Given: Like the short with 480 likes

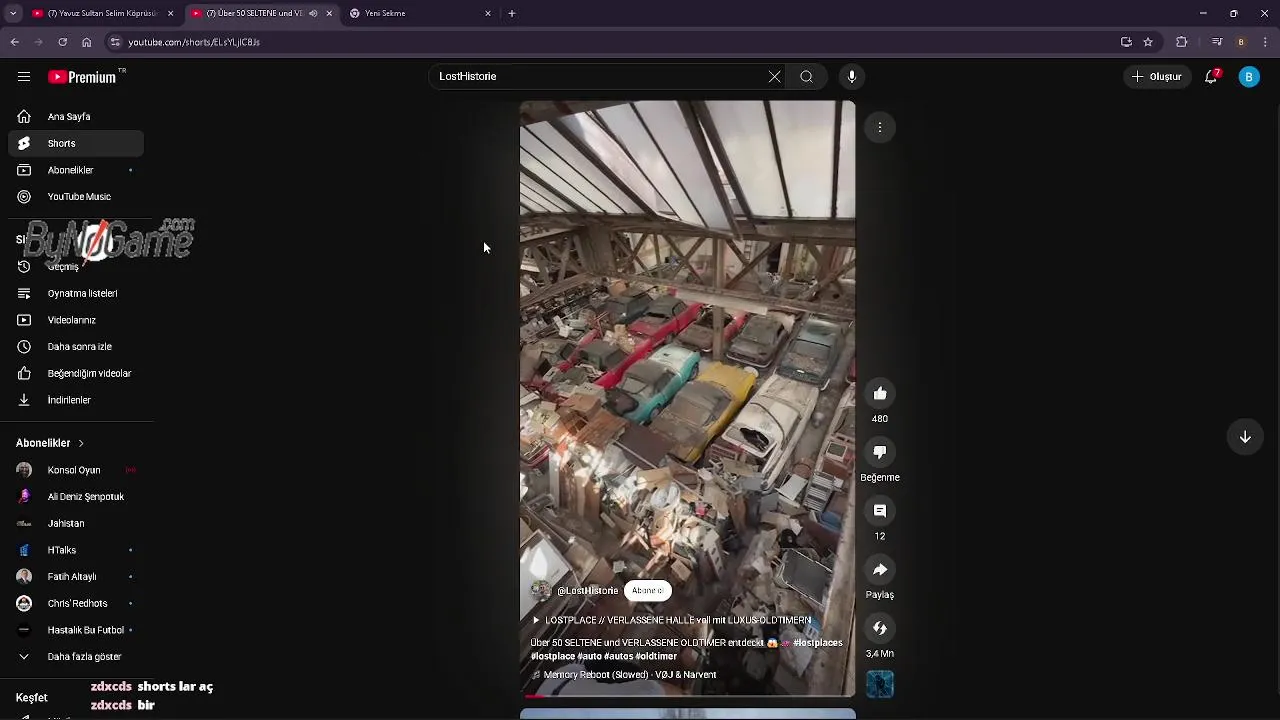Looking at the screenshot, I should [x=880, y=394].
